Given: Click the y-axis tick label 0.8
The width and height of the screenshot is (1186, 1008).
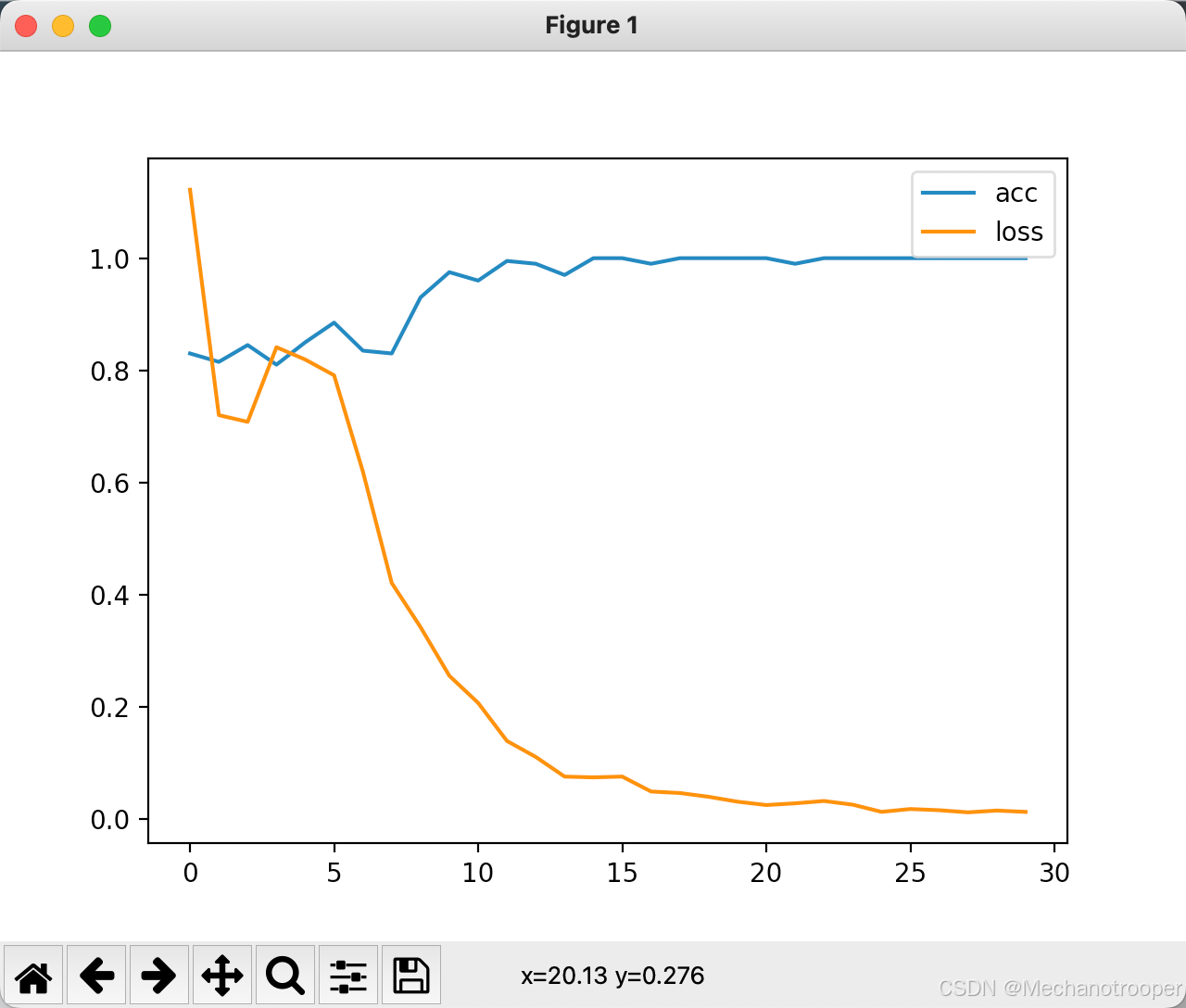Looking at the screenshot, I should [x=109, y=371].
